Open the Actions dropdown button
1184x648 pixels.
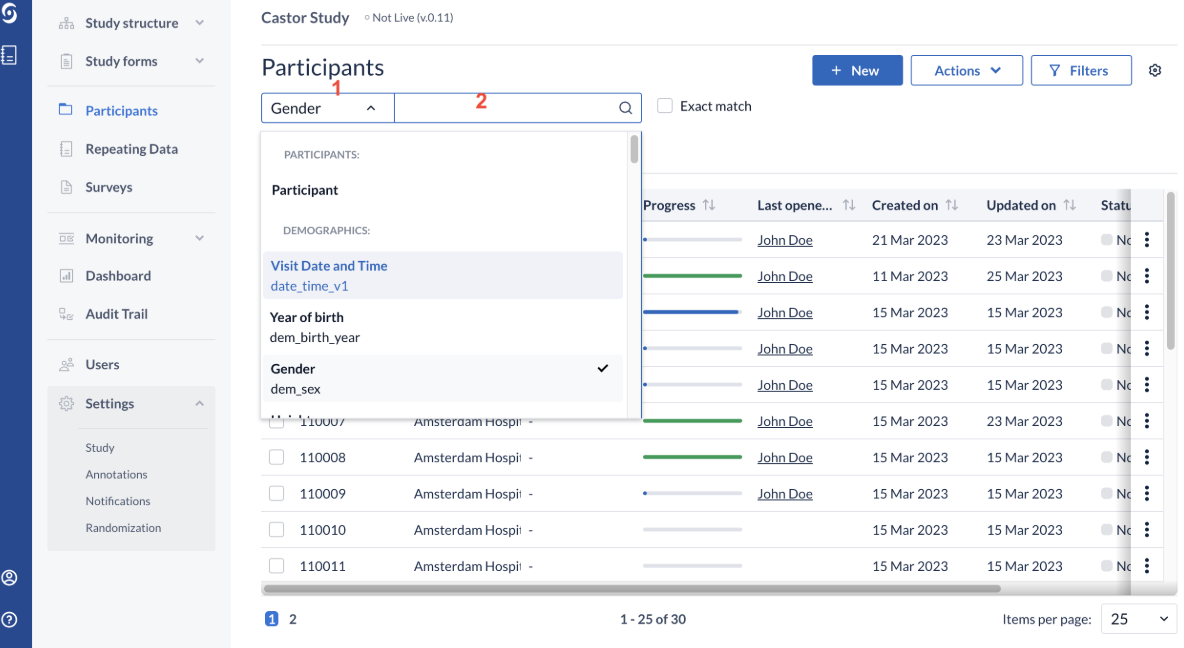point(967,70)
